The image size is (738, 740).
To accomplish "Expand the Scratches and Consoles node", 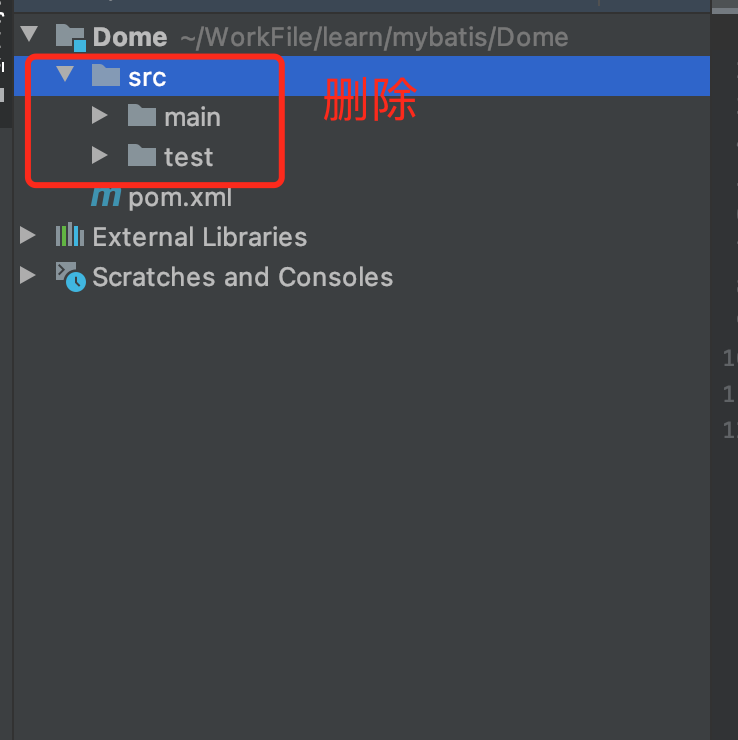I will point(28,275).
